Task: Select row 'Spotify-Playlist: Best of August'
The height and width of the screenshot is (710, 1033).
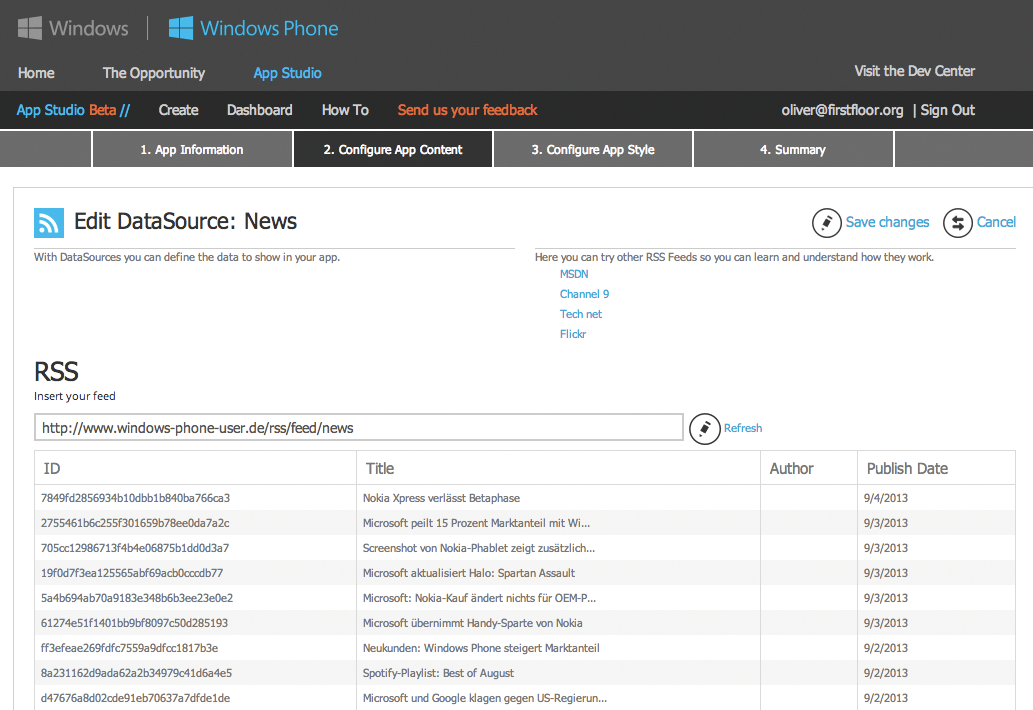Action: (x=525, y=673)
